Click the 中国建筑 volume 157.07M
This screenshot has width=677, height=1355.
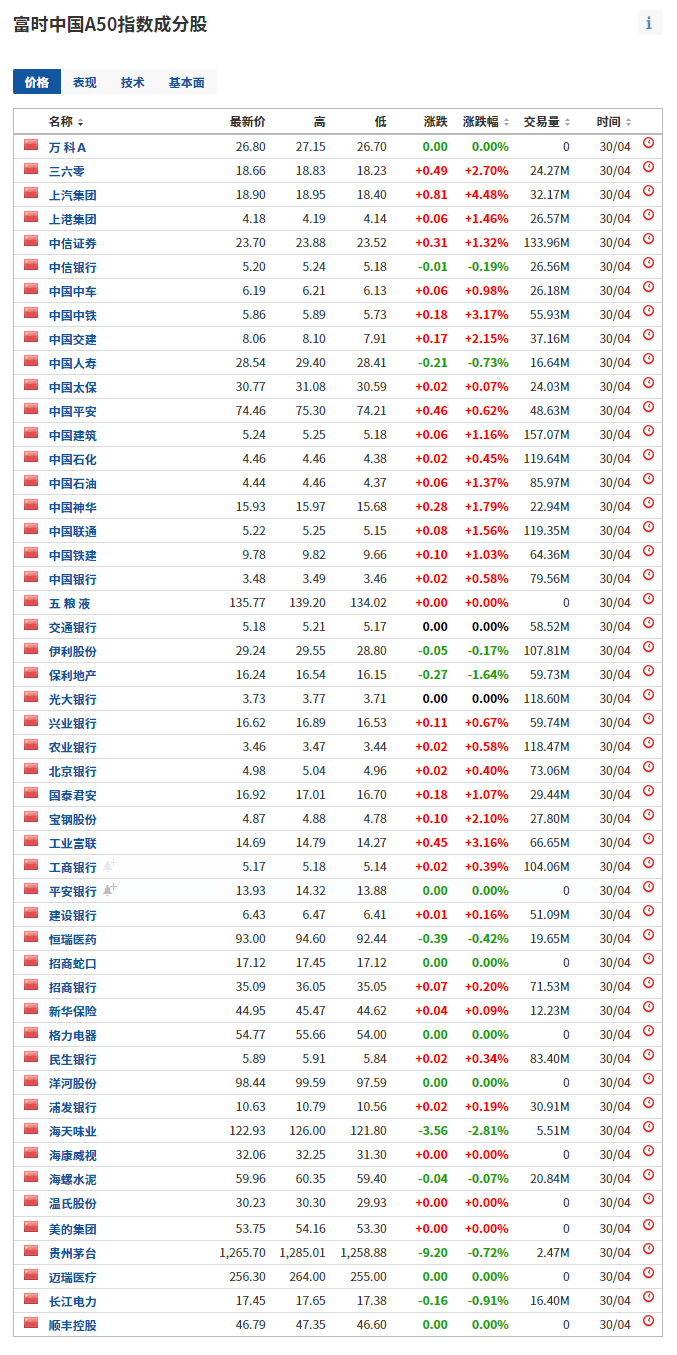point(546,435)
